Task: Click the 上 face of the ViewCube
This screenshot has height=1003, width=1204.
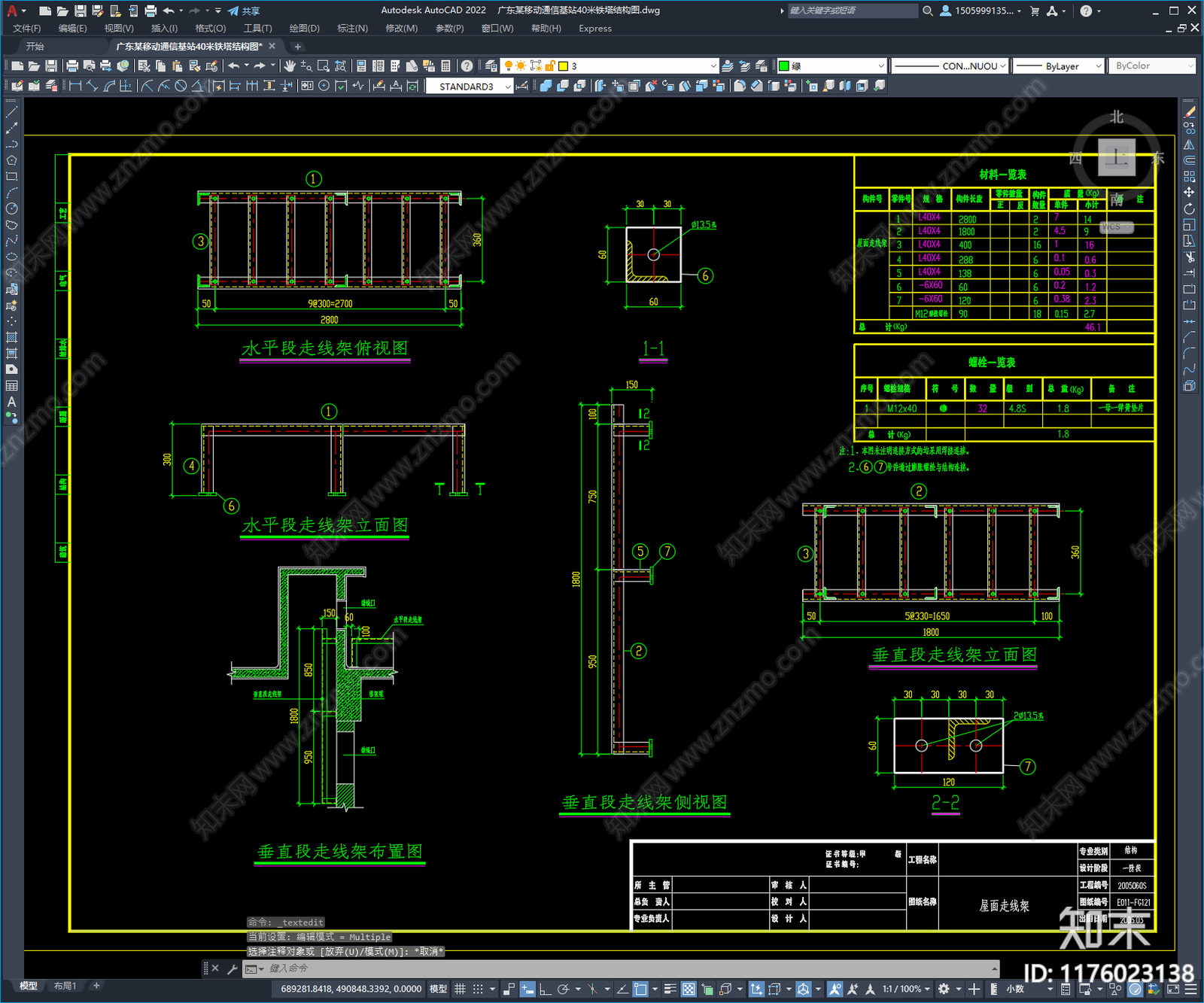Action: (x=1116, y=157)
